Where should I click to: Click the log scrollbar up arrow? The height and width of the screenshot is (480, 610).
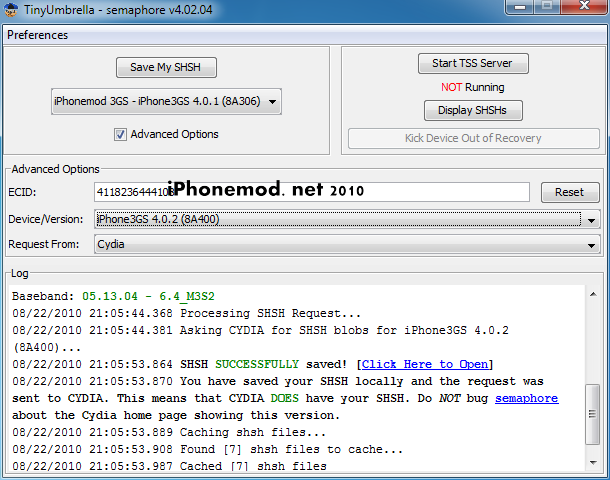coord(593,294)
